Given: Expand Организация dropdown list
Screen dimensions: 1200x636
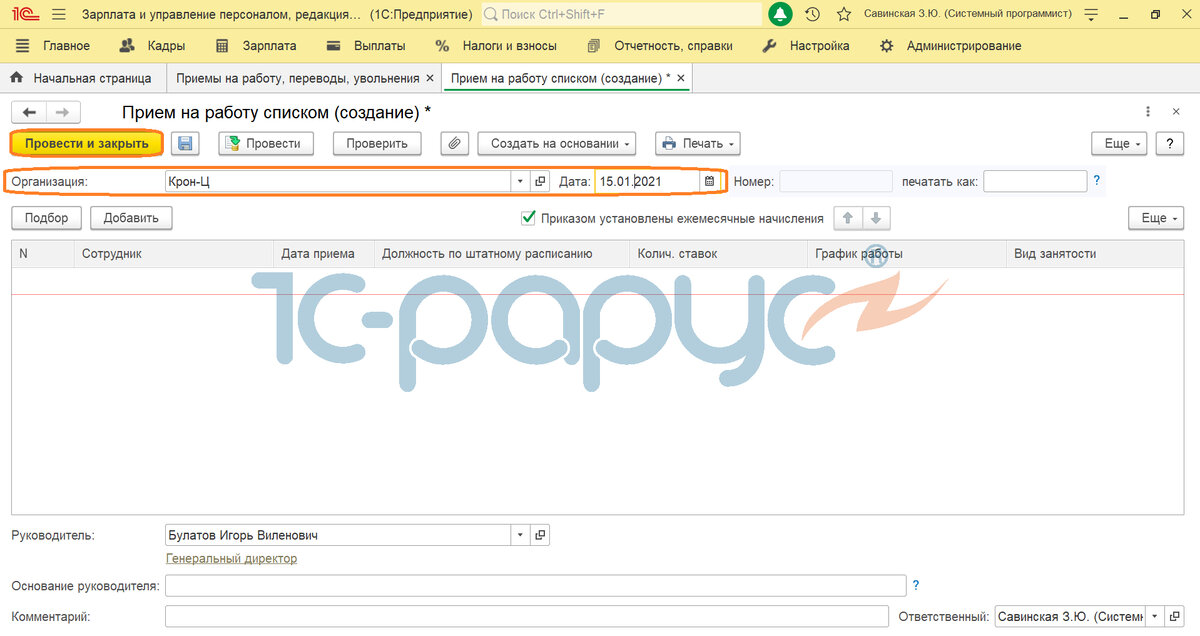Looking at the screenshot, I should click(520, 181).
